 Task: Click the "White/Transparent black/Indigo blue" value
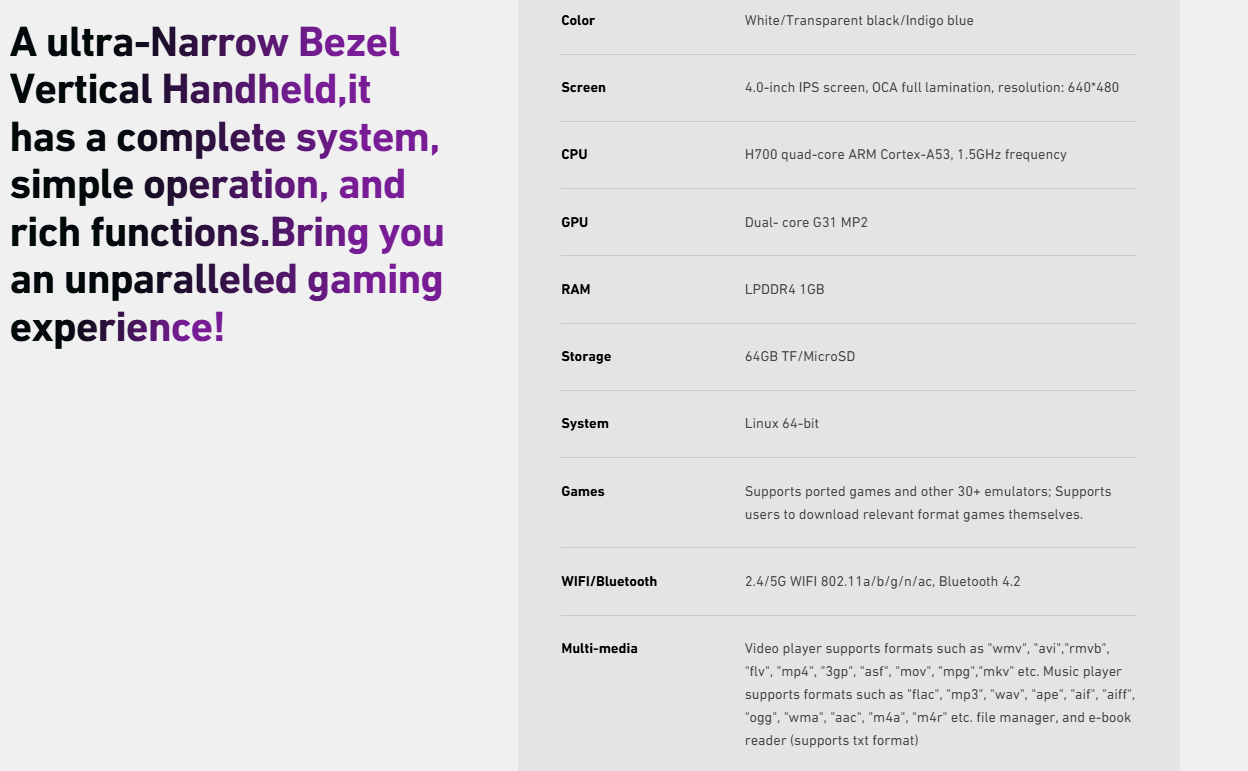click(x=858, y=20)
